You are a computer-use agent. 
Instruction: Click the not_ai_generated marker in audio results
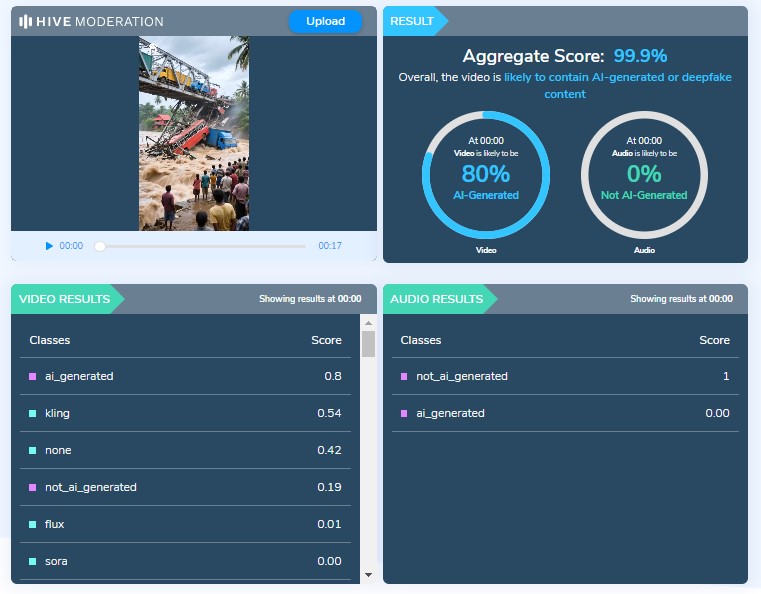coord(404,377)
